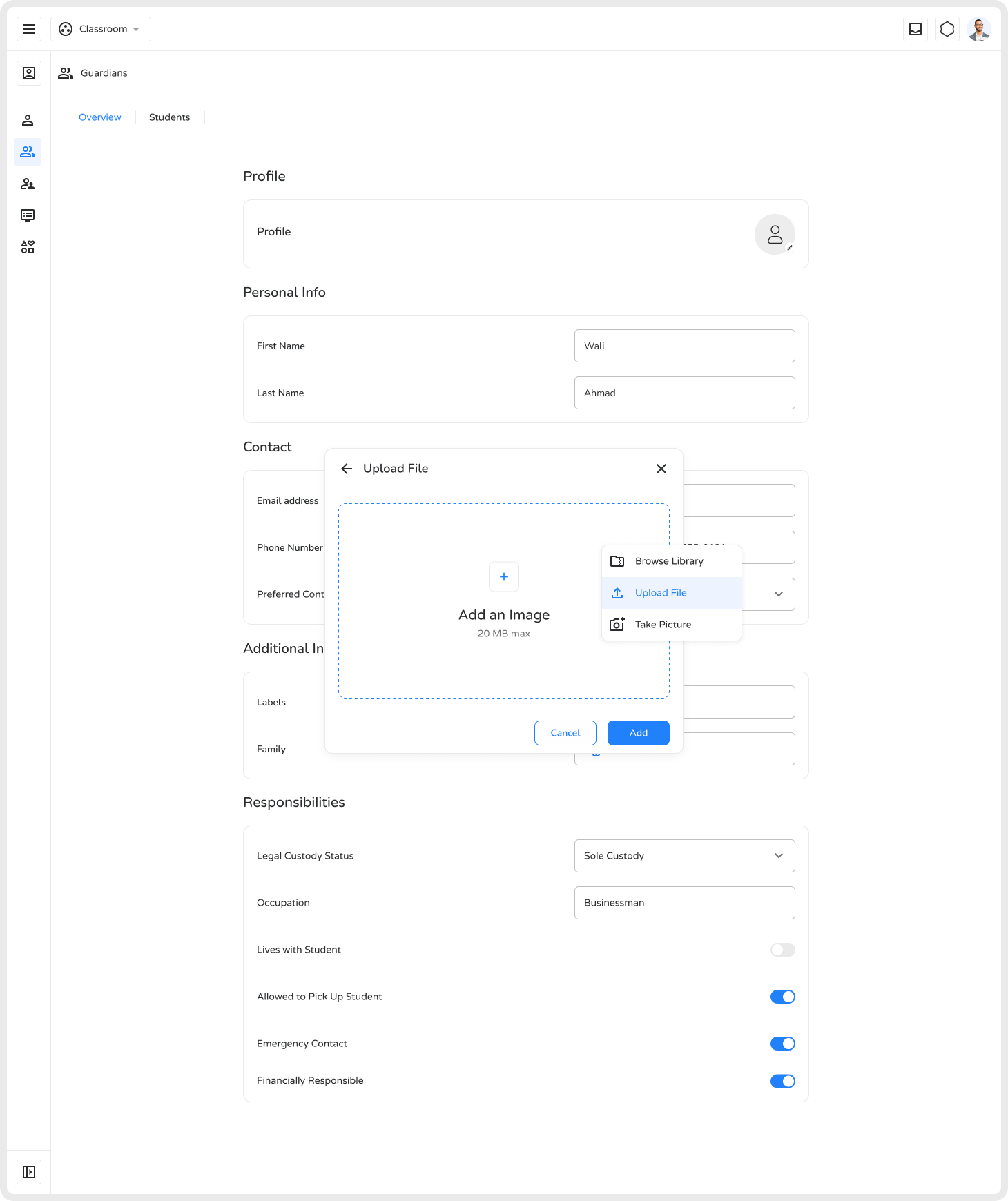Click the shapes and heart sidebar icon
Screen dimensions: 1008x1201
click(28, 247)
